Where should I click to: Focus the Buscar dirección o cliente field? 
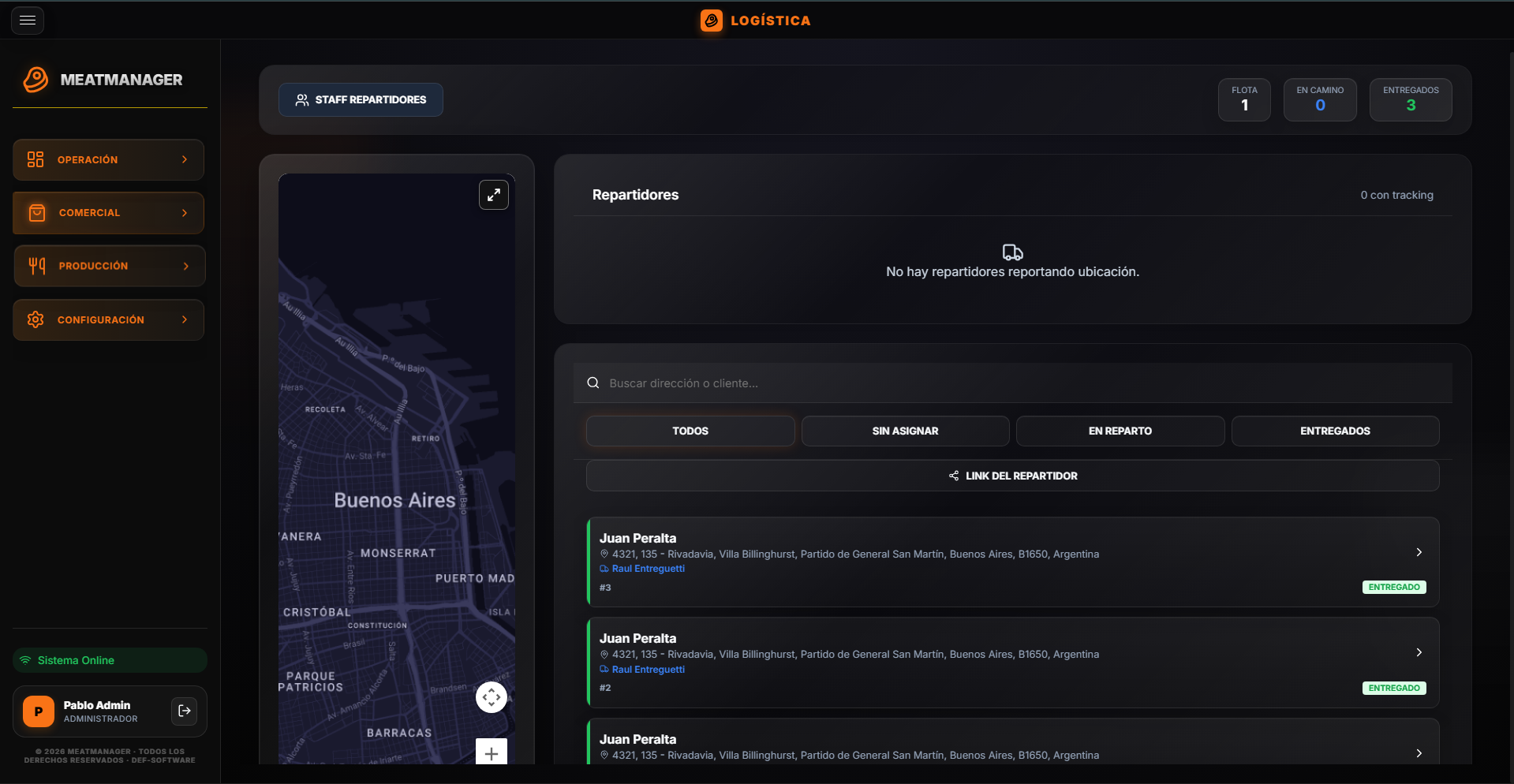point(1012,383)
